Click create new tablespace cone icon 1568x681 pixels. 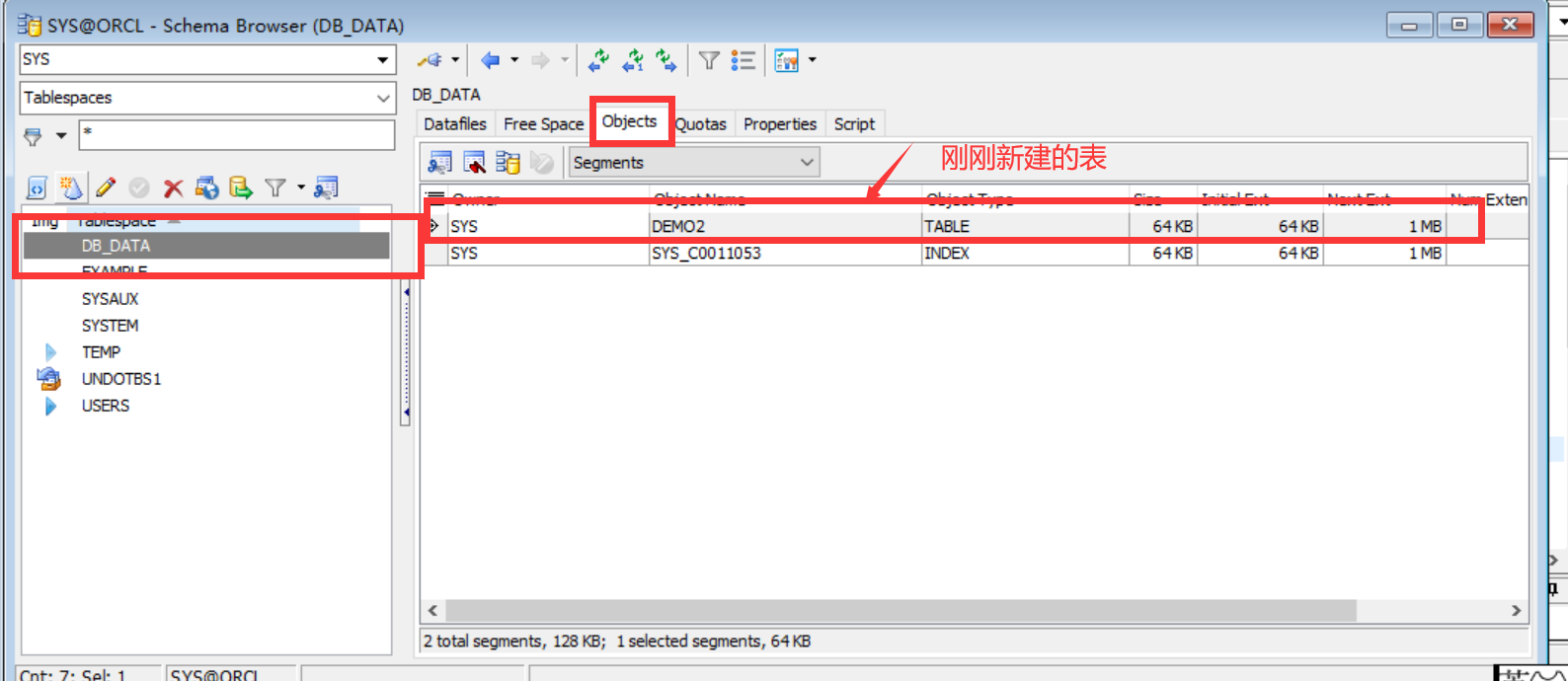point(71,188)
